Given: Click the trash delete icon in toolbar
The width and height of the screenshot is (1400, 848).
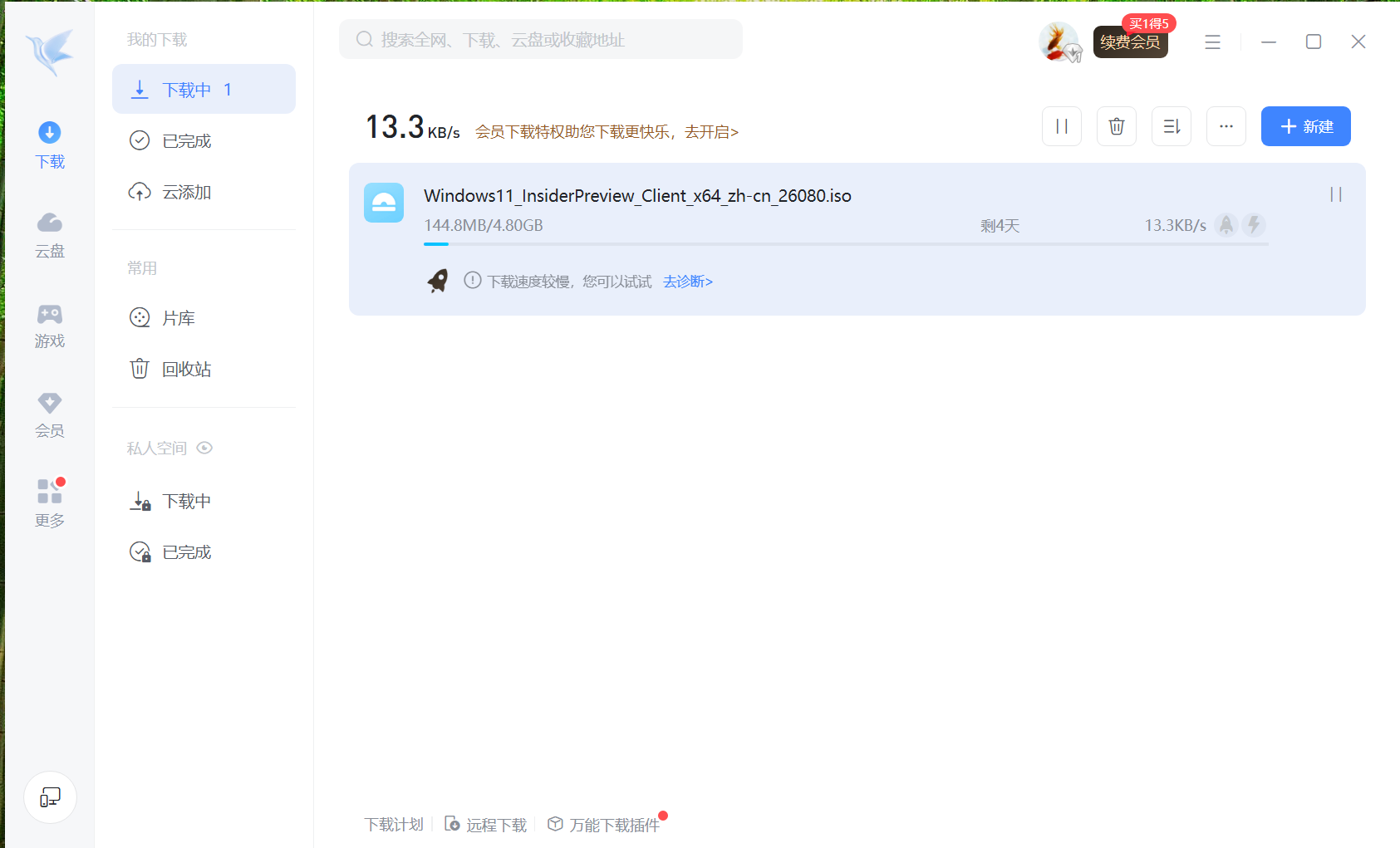Looking at the screenshot, I should pos(1116,126).
